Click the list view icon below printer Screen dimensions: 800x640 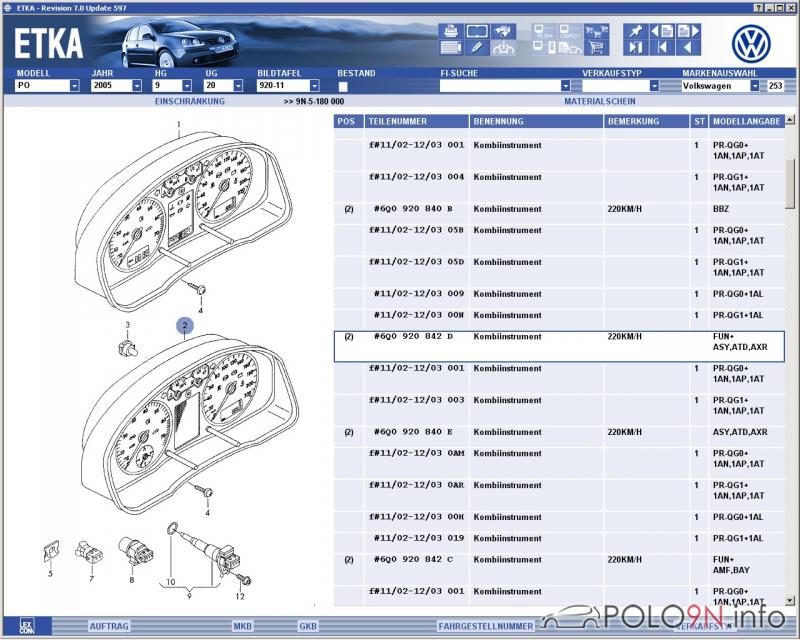pyautogui.click(x=451, y=48)
